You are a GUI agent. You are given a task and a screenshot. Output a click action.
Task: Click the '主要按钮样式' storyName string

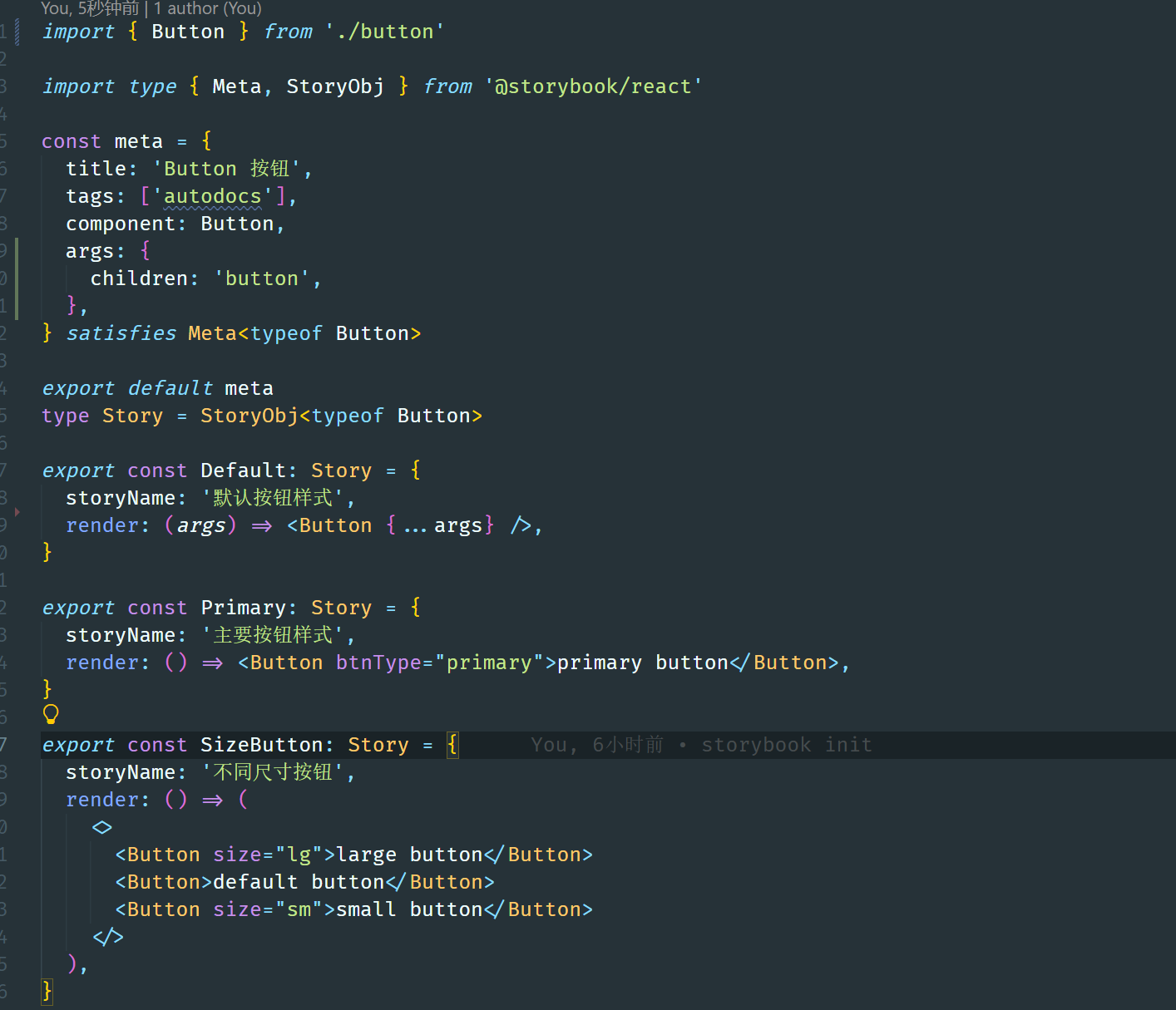pos(273,635)
